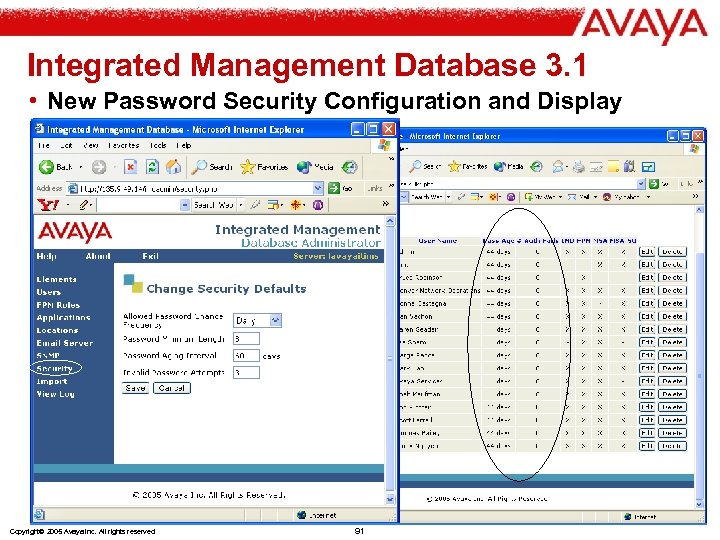Click the highlighter icon in front Yahoo toolbar
720x540 pixels.
coord(255,205)
